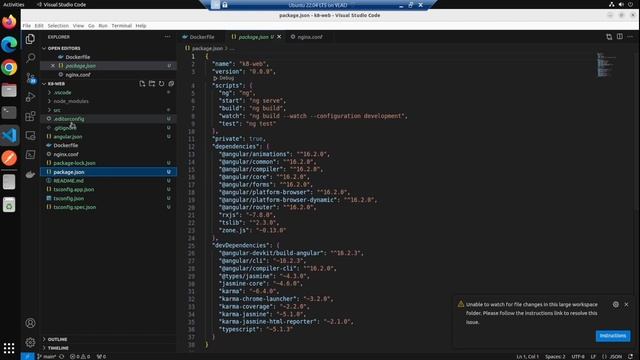This screenshot has height=360, width=640.
Task: Change encoding via UTF-8 status item
Action: tap(578, 356)
